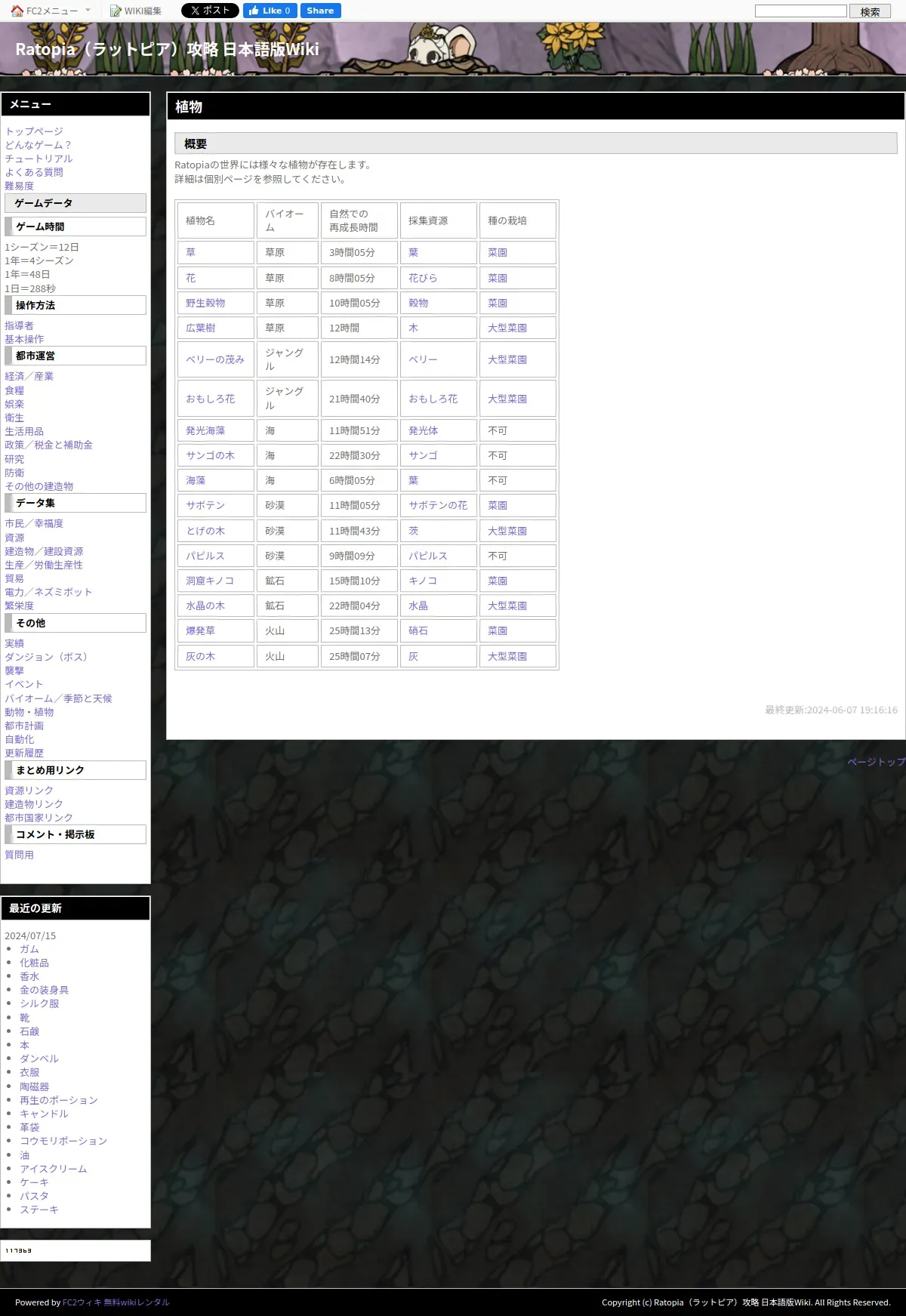The width and height of the screenshot is (906, 1316).
Task: Click 22時間30分 regrowth time cell
Action: tap(359, 455)
